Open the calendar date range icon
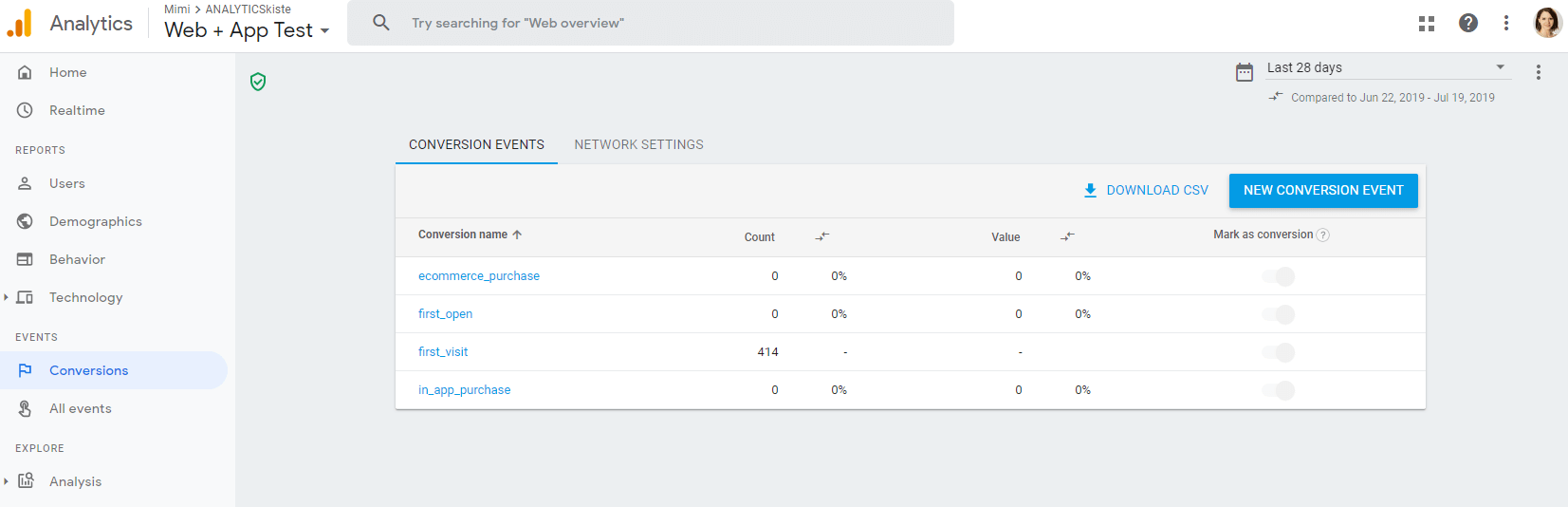Screen dimensions: 1568x507 point(1245,72)
